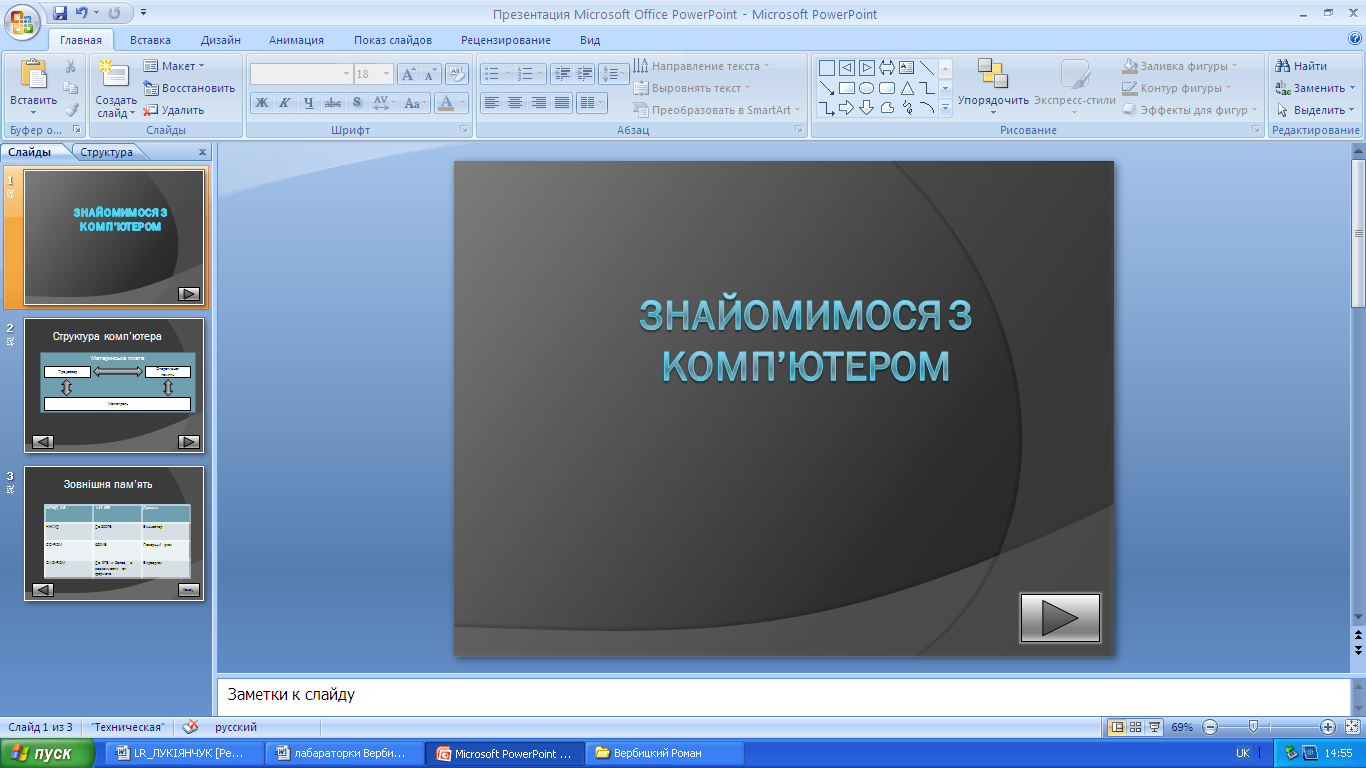Image resolution: width=1366 pixels, height=768 pixels.
Task: Open the Office button menu
Action: (22, 20)
